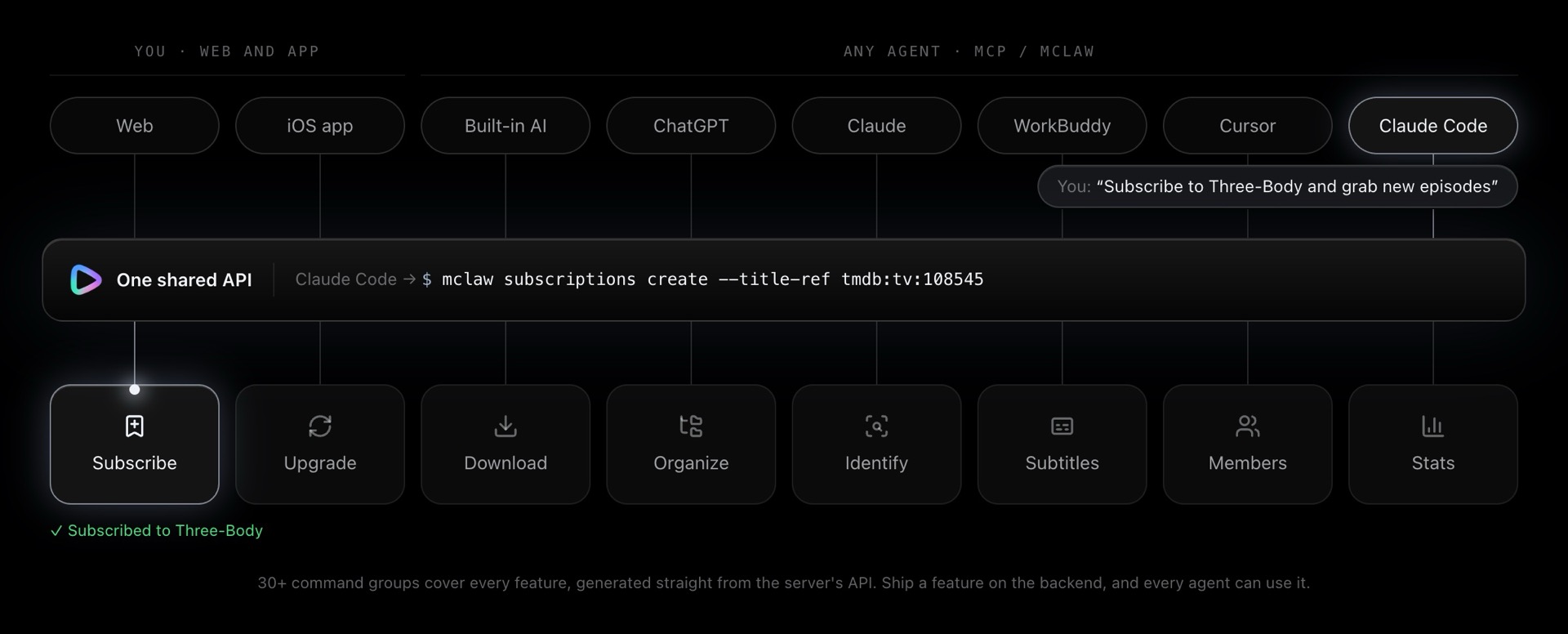
Task: Click the Subscribe bookmark icon
Action: [135, 426]
